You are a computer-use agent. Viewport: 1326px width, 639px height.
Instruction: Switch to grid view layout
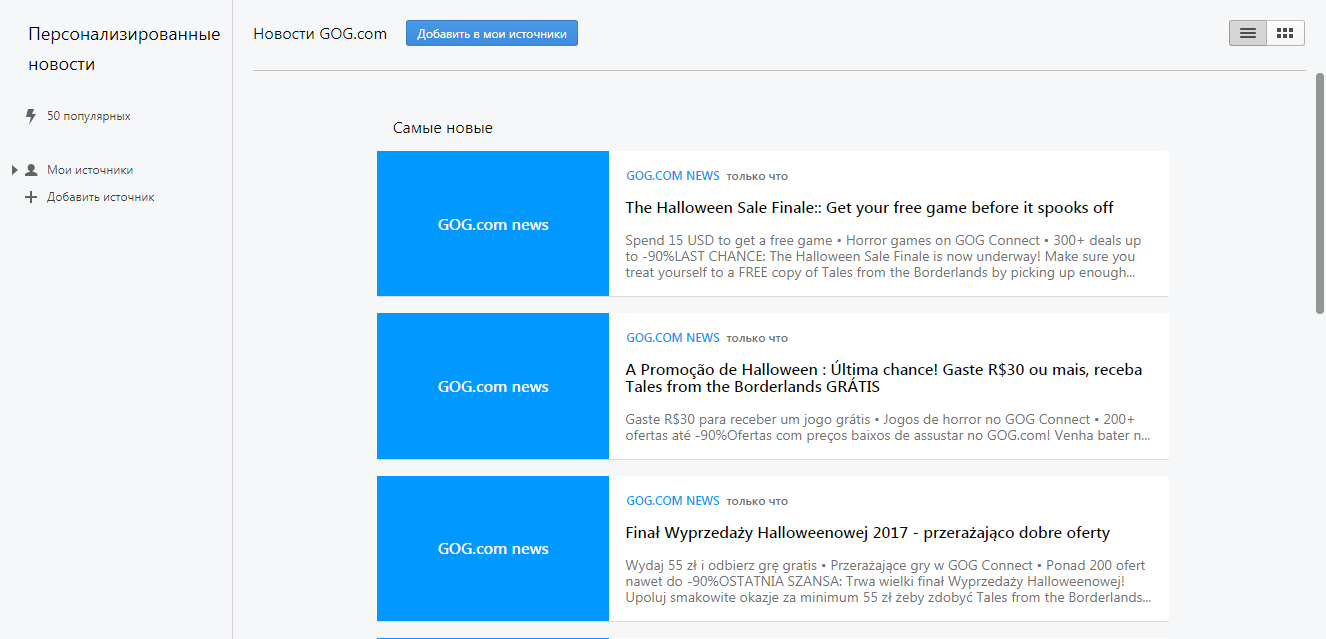(x=1286, y=33)
